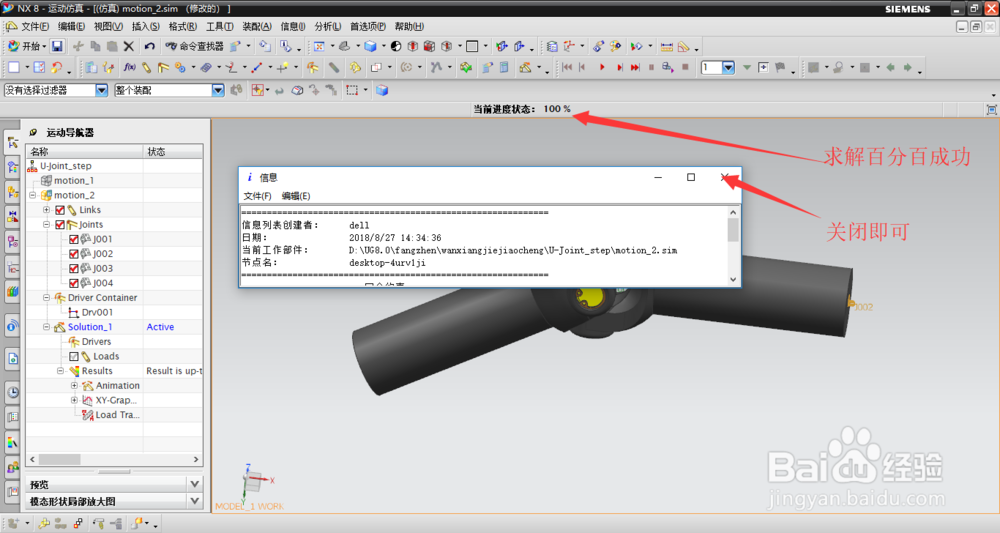This screenshot has height=533, width=1000.
Task: Click the gear coupler icon
Action: (180, 68)
